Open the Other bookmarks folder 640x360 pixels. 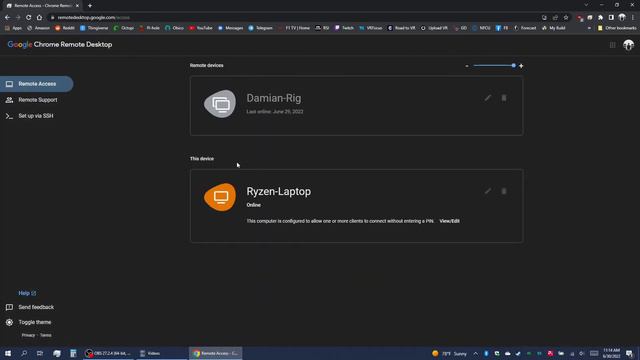(x=617, y=28)
